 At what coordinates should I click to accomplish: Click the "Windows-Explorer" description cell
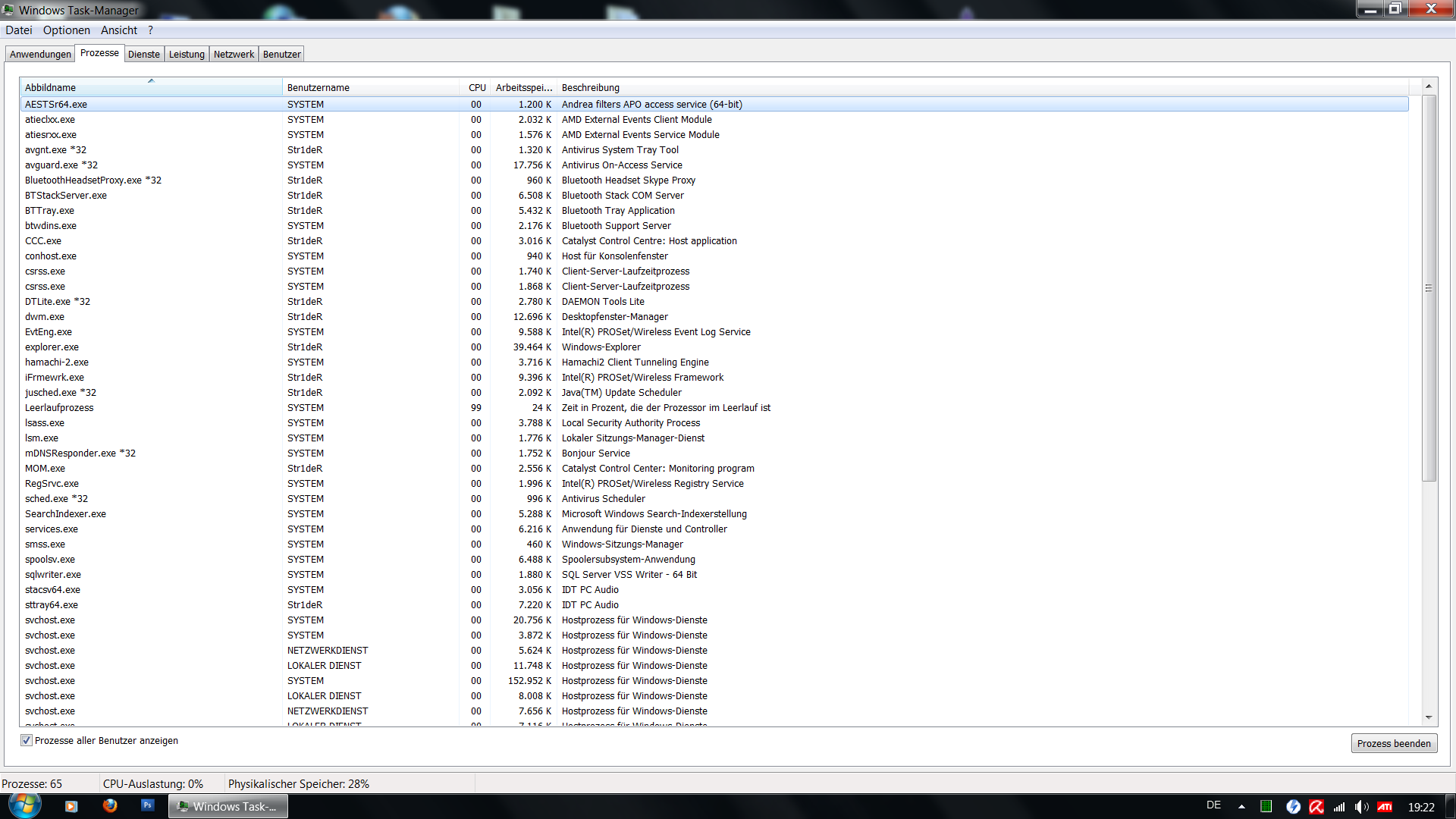pos(601,347)
